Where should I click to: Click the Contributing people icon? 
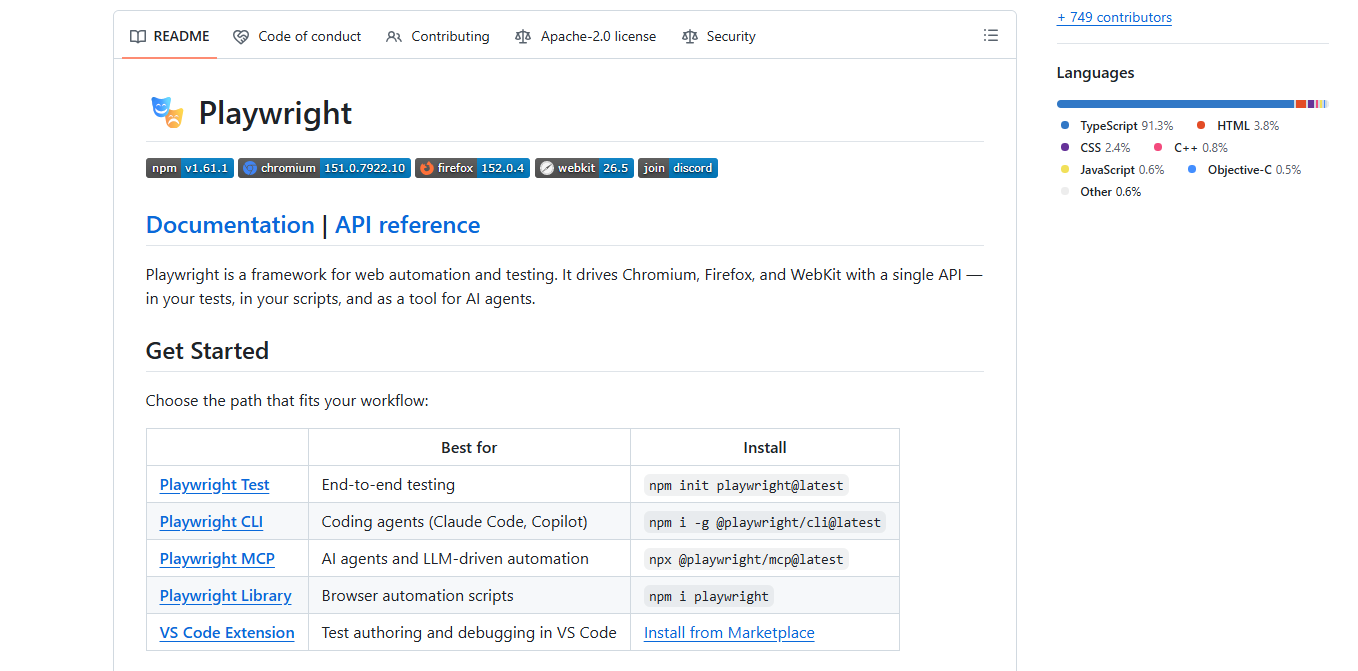click(394, 37)
